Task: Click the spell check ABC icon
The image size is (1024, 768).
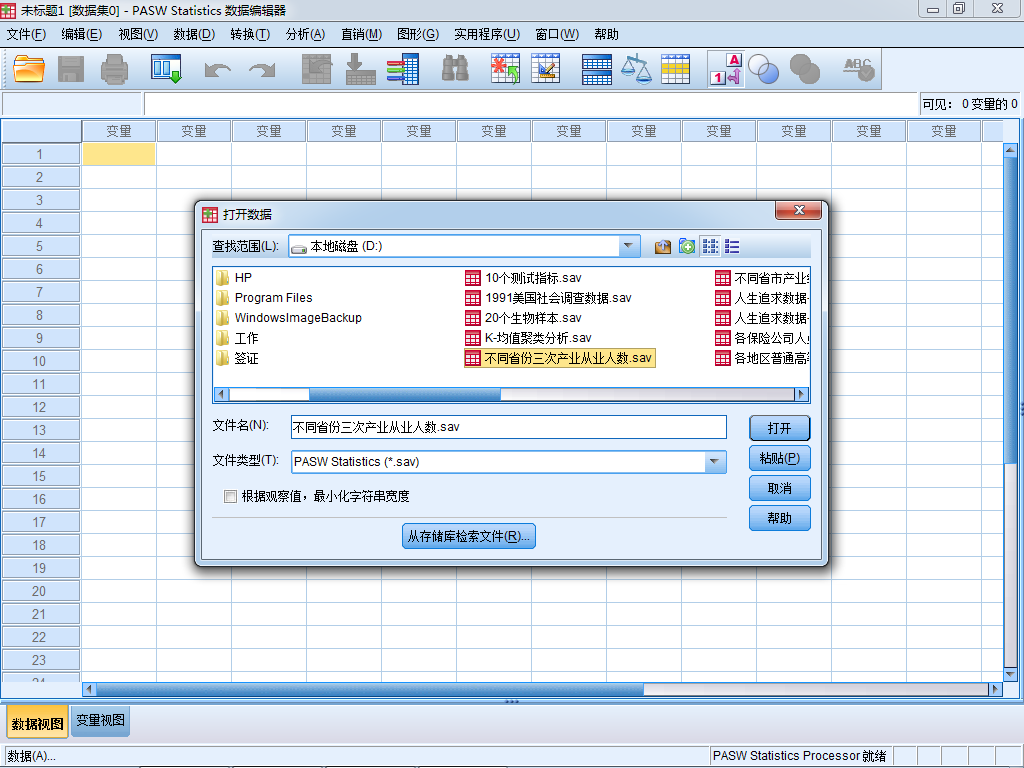Action: pos(857,69)
